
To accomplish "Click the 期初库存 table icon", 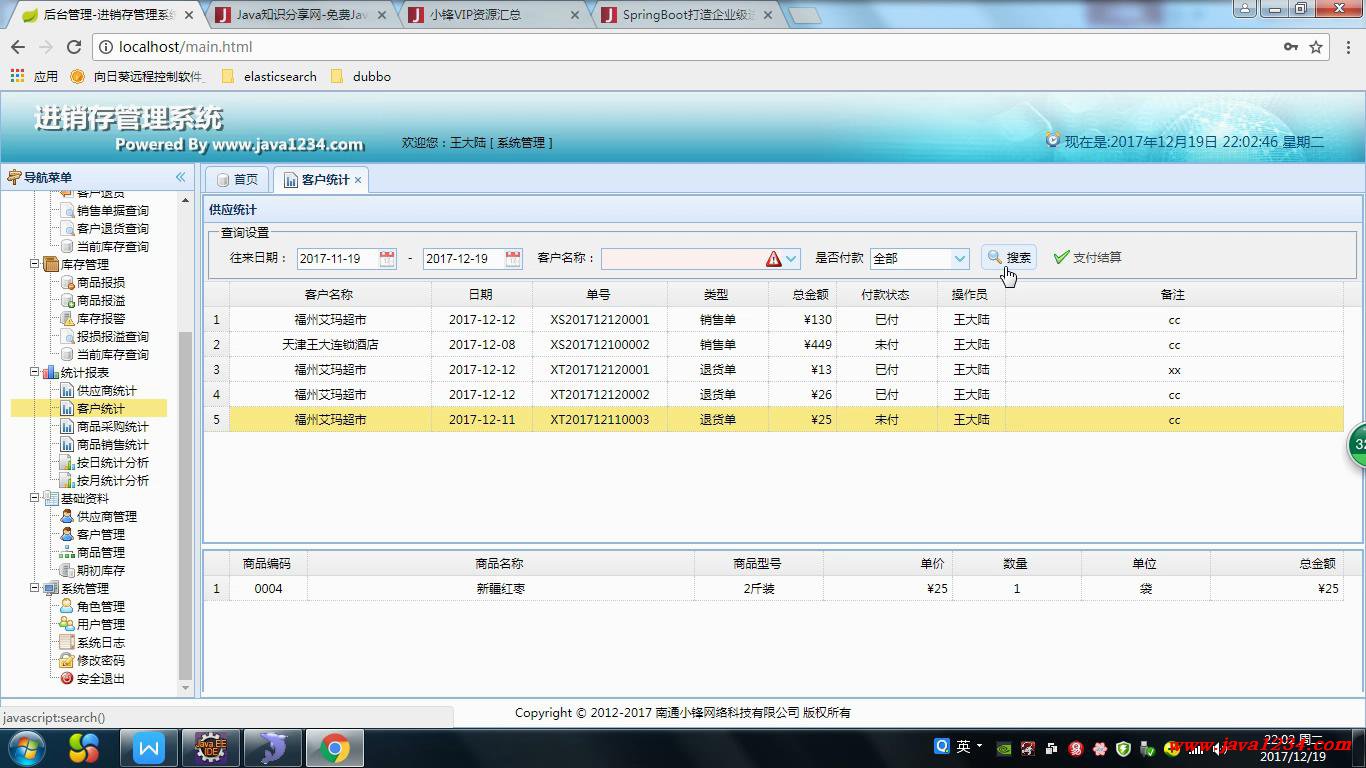I will point(67,571).
